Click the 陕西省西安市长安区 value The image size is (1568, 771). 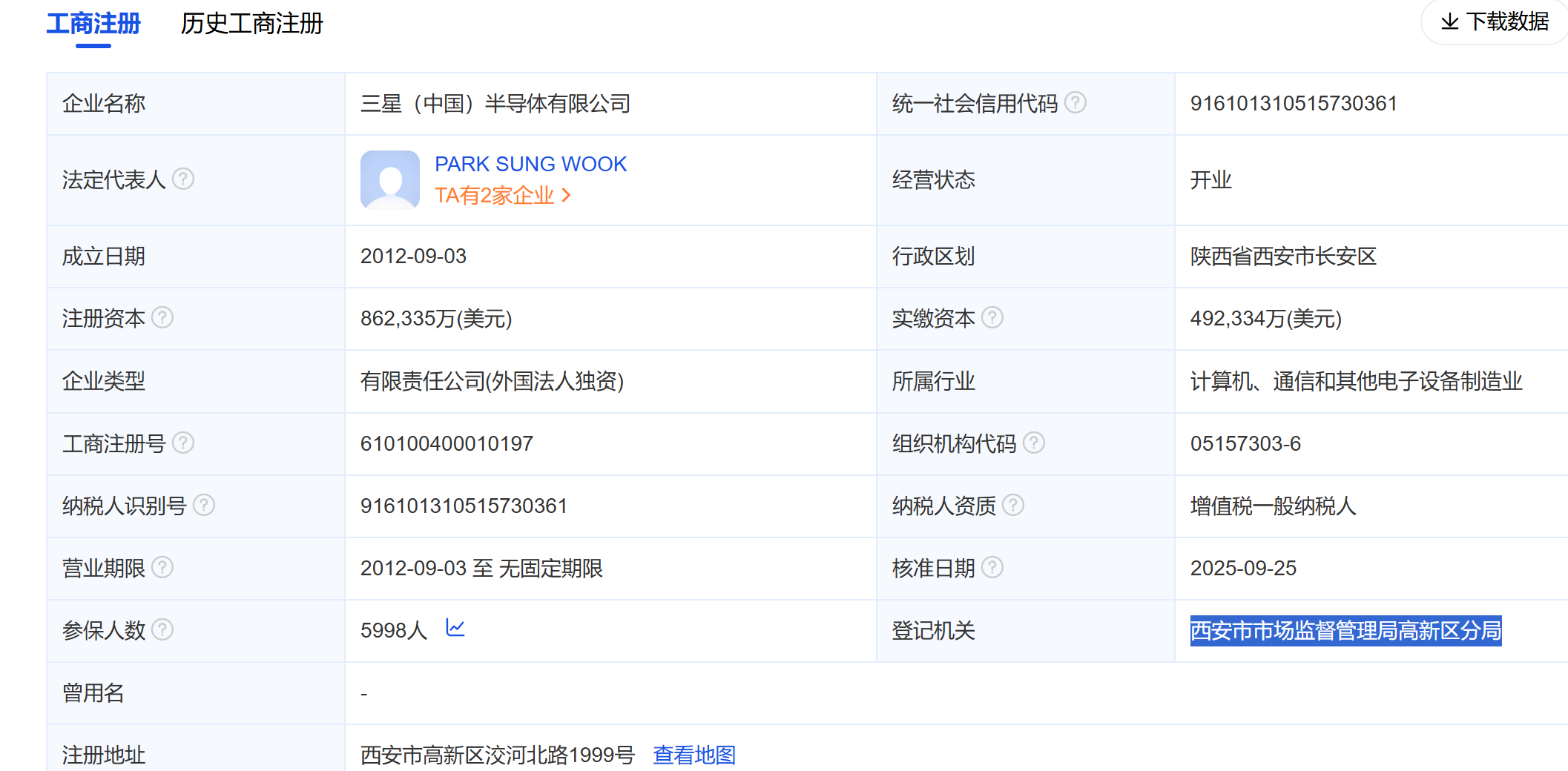coord(1283,257)
